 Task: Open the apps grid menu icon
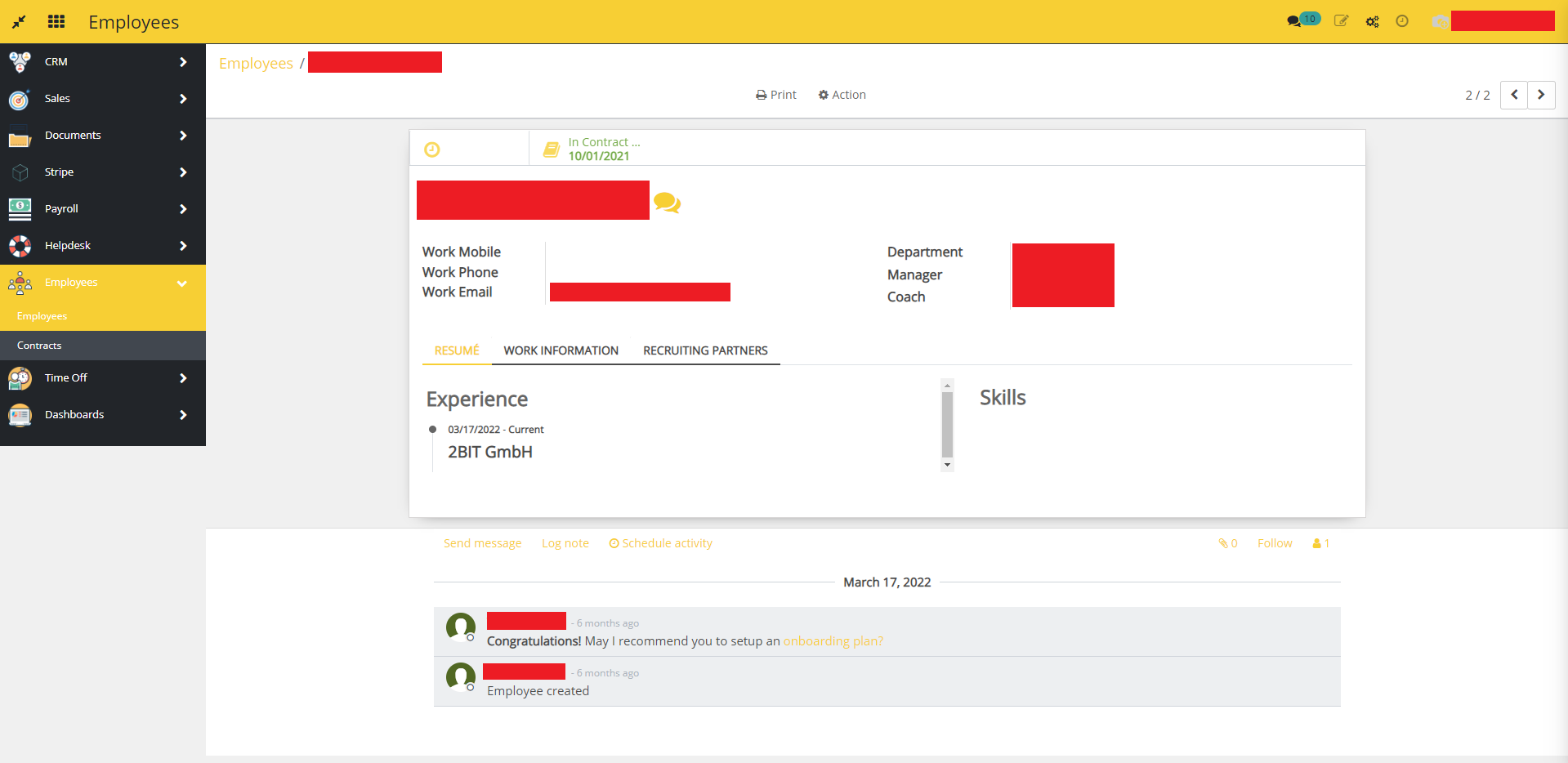[56, 20]
